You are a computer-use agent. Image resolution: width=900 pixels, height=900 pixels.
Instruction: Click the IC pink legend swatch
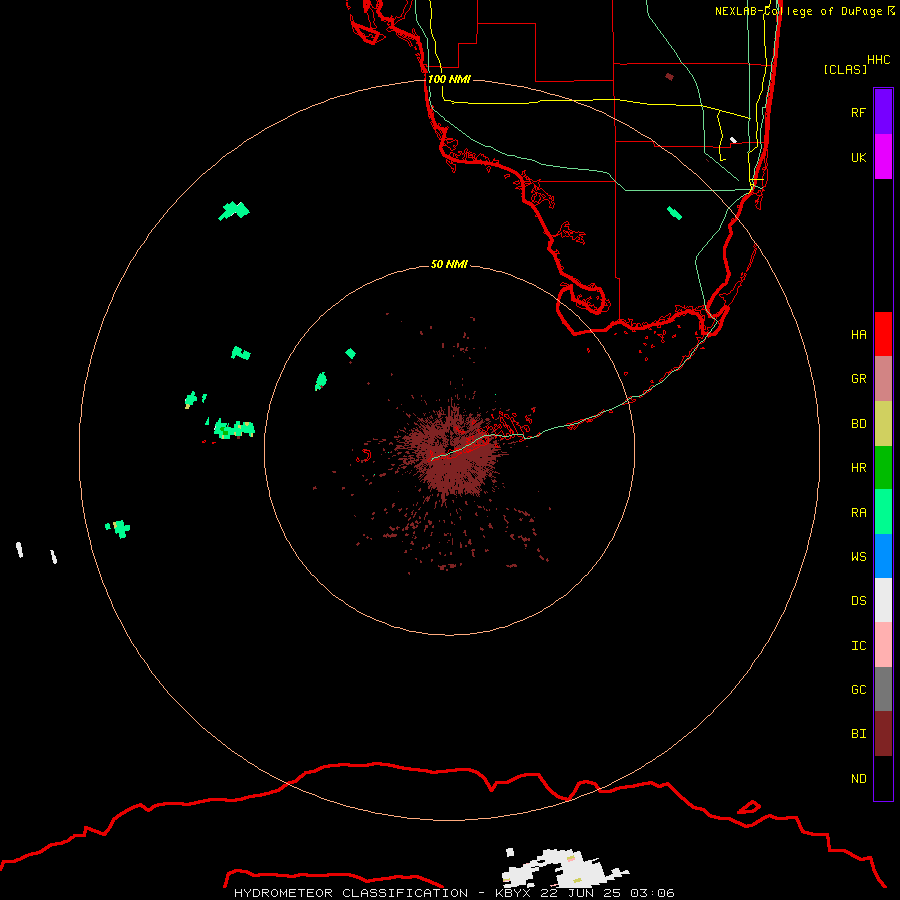pos(883,645)
